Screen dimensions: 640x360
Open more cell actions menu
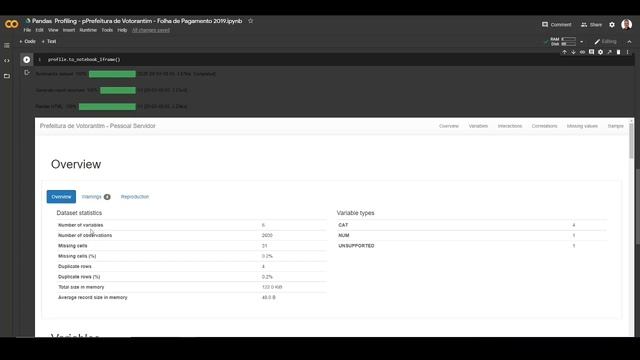[x=628, y=52]
